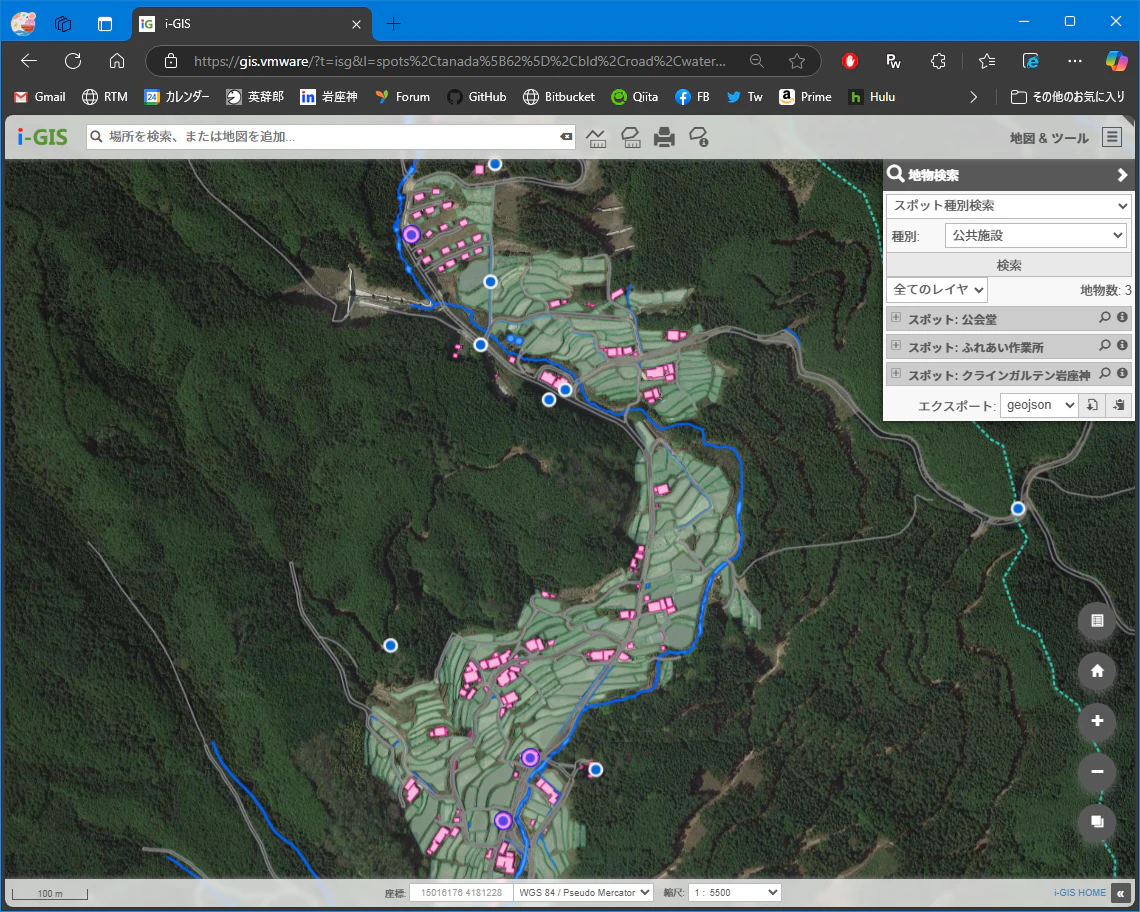Image resolution: width=1140 pixels, height=912 pixels.
Task: Show info for スポット: ふれあい作業所
Action: (x=1122, y=345)
